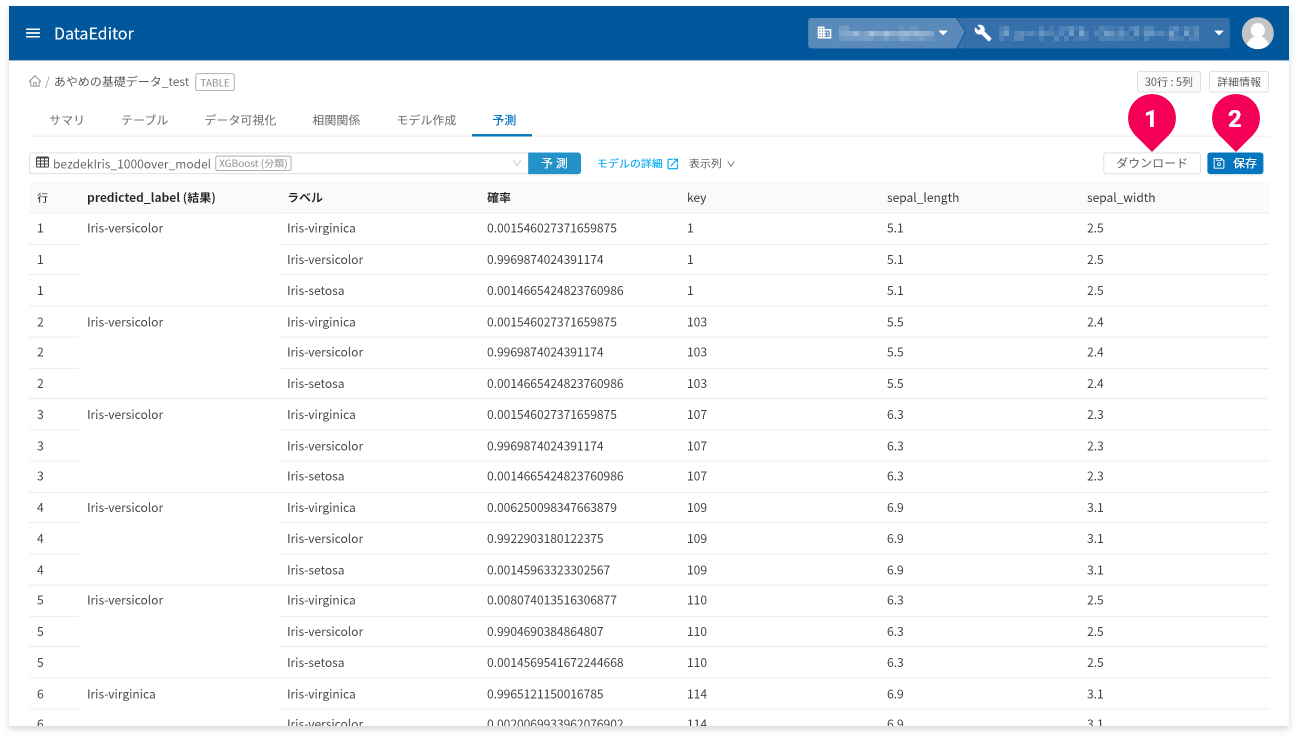Select the 予測 tab
This screenshot has width=1298, height=738.
point(504,120)
